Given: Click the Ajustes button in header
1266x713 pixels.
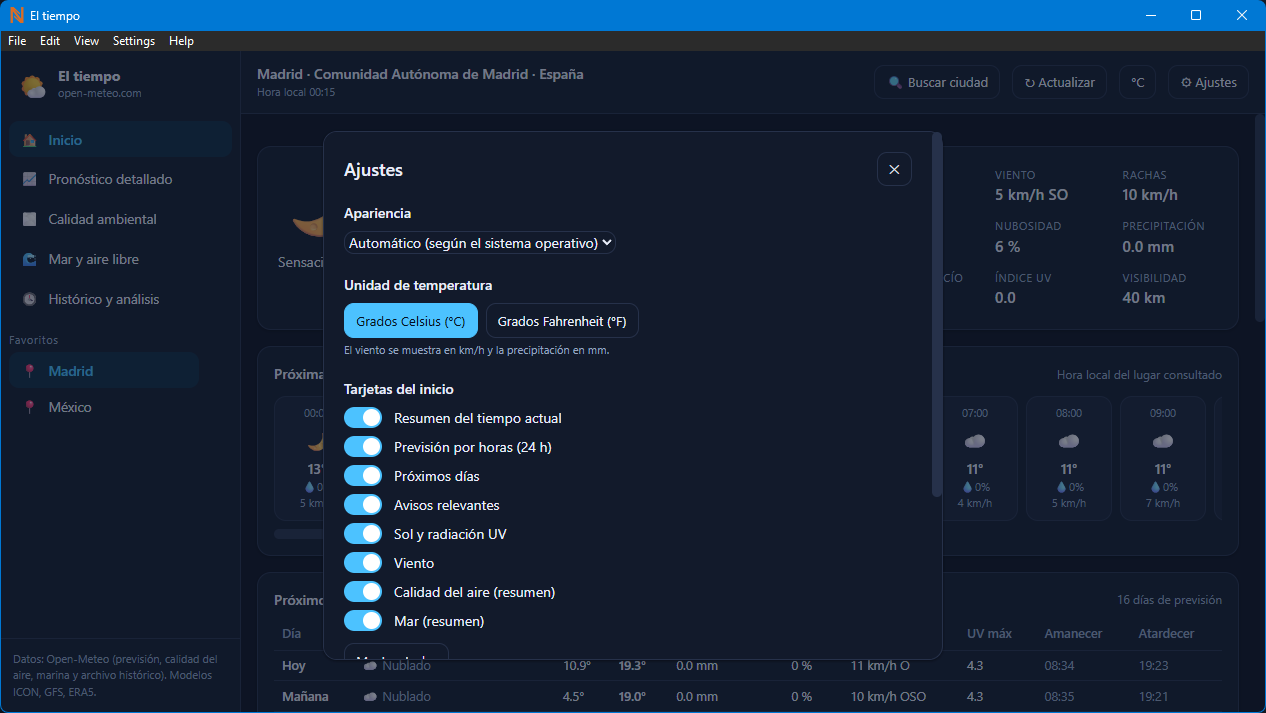Looking at the screenshot, I should click(1208, 83).
